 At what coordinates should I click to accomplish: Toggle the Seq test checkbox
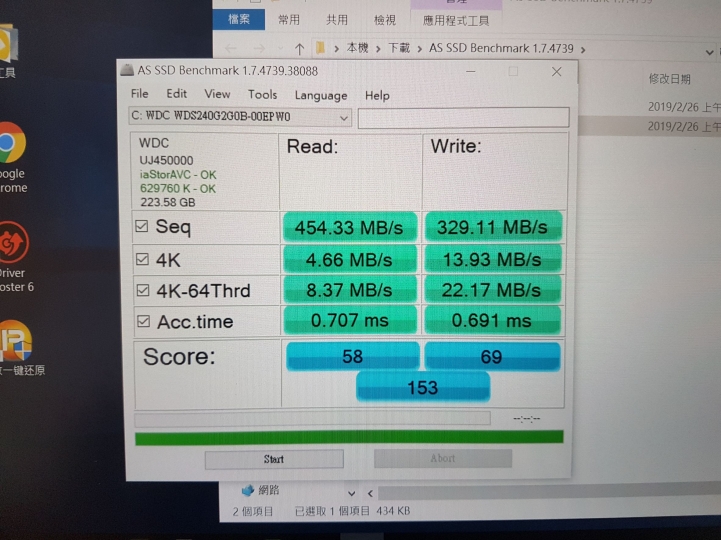pyautogui.click(x=142, y=226)
